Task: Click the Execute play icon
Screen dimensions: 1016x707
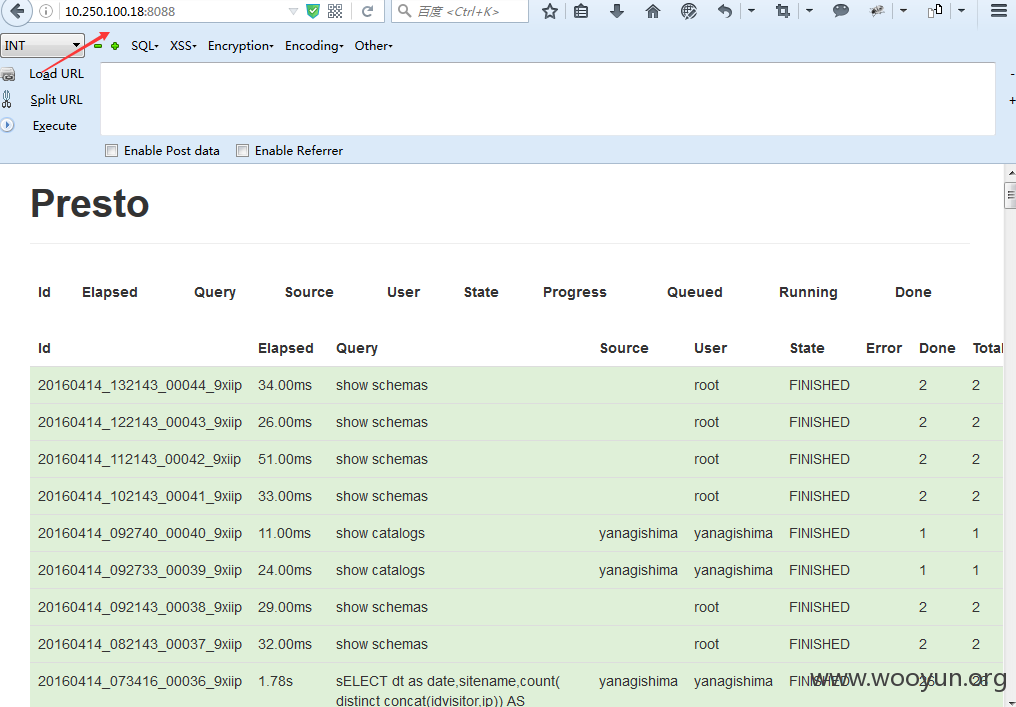Action: coord(7,125)
